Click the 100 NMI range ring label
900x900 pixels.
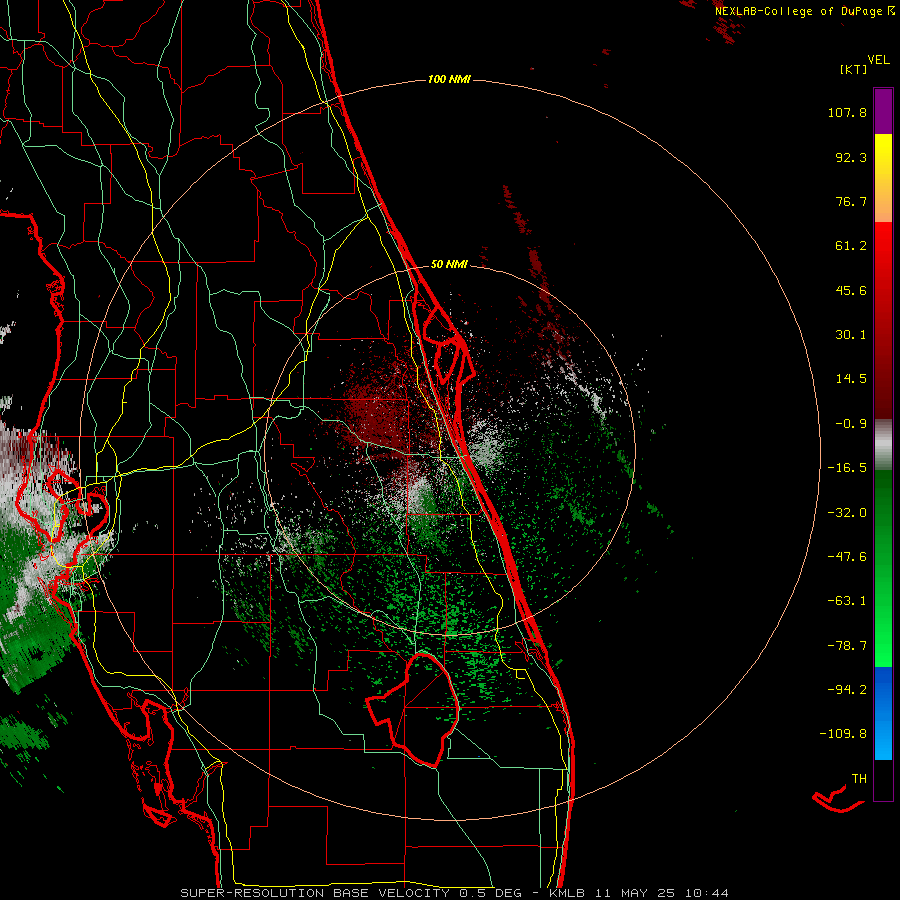(x=449, y=79)
